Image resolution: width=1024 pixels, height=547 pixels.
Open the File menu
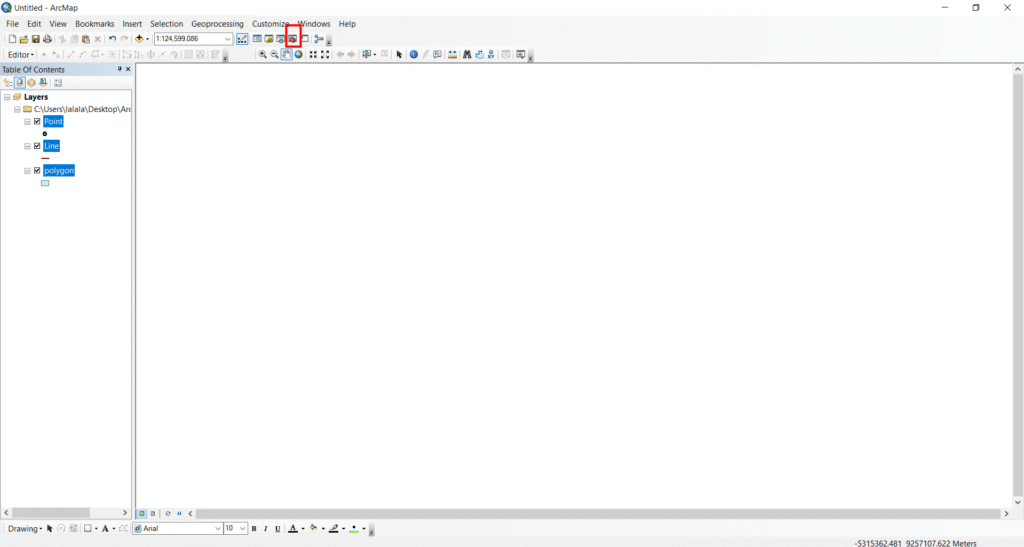click(12, 23)
